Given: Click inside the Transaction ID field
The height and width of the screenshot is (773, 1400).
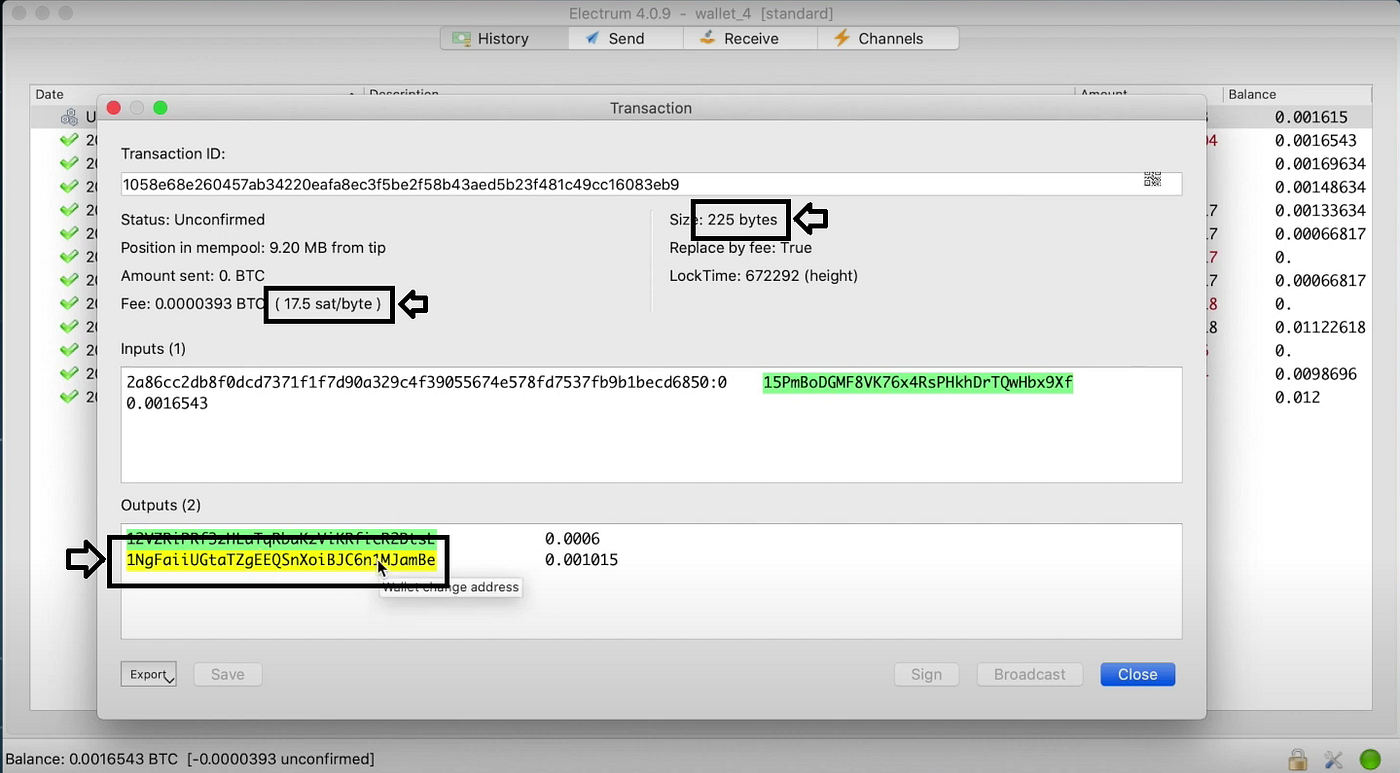Looking at the screenshot, I should (x=600, y=183).
